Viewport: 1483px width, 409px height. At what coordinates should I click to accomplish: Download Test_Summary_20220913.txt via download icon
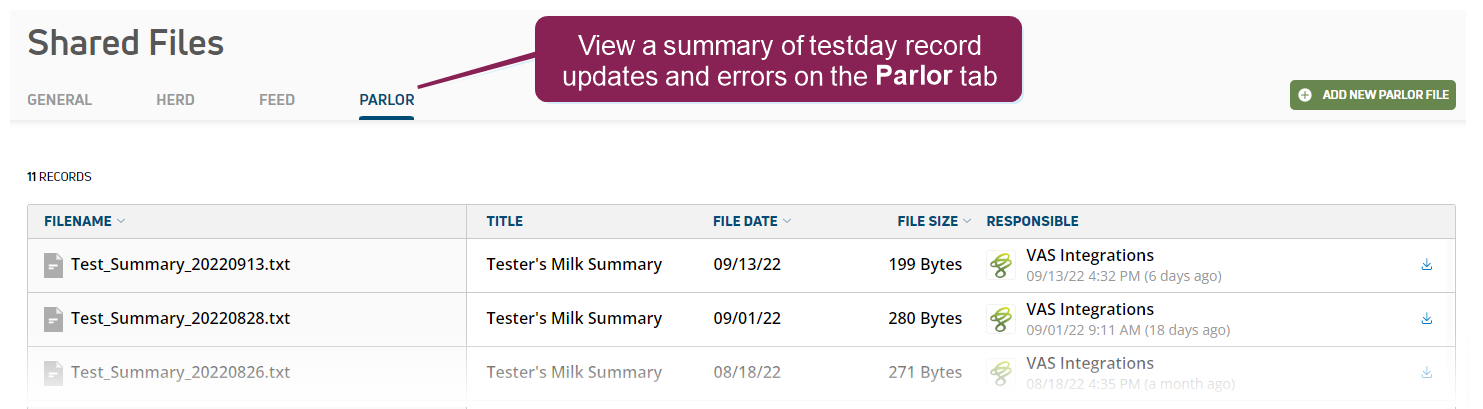tap(1426, 265)
